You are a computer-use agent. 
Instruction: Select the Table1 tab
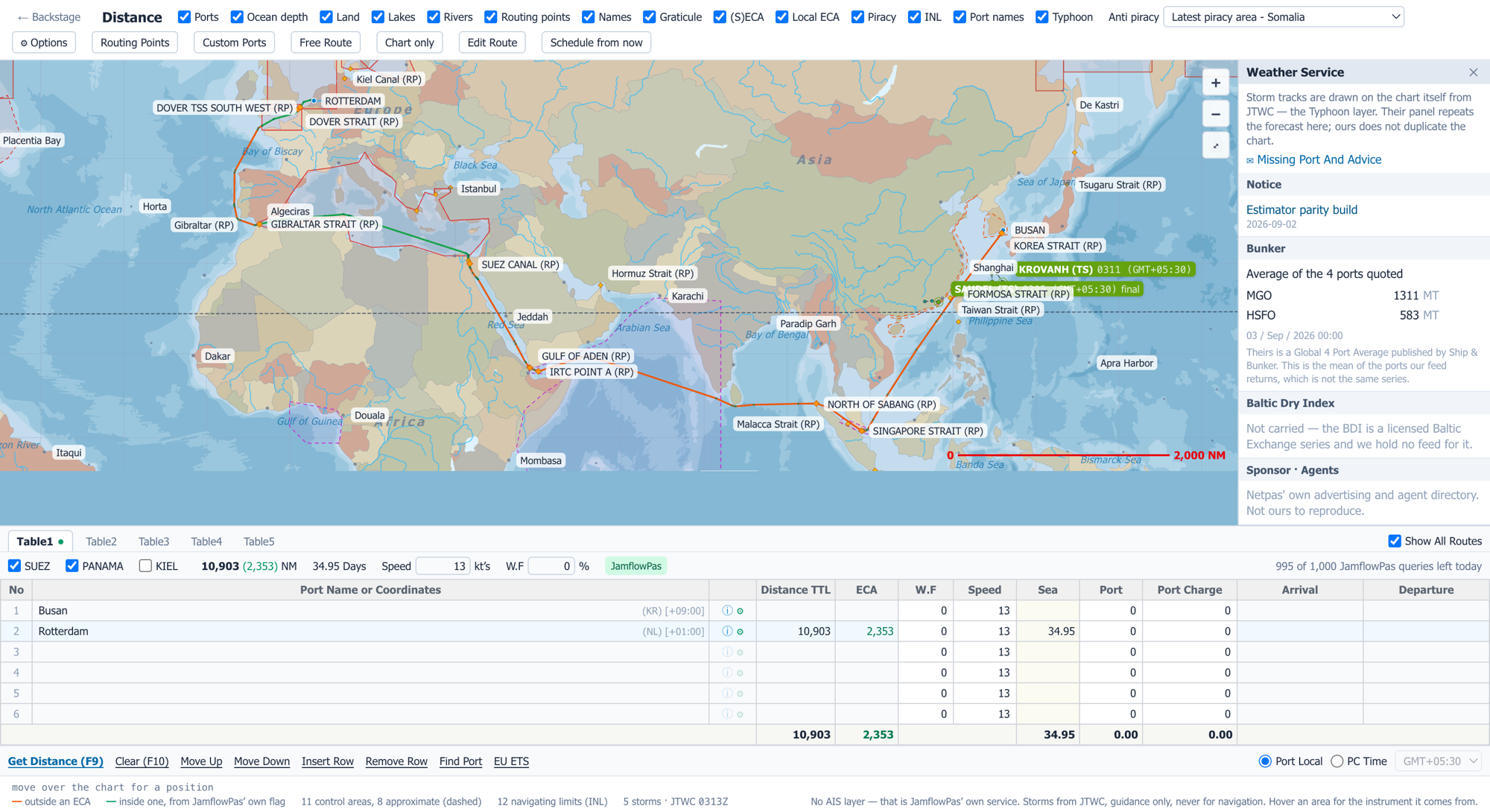(39, 542)
